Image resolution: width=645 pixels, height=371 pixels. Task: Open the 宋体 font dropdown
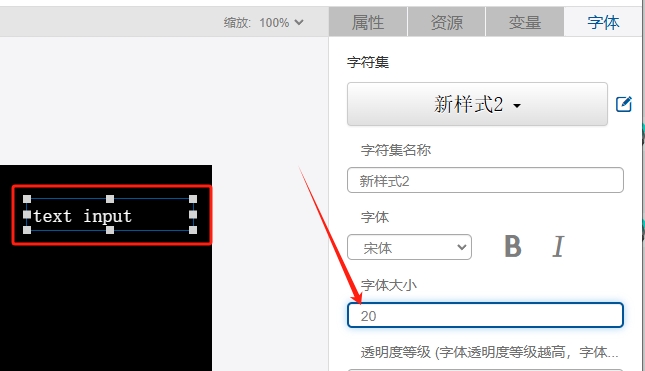pyautogui.click(x=409, y=247)
